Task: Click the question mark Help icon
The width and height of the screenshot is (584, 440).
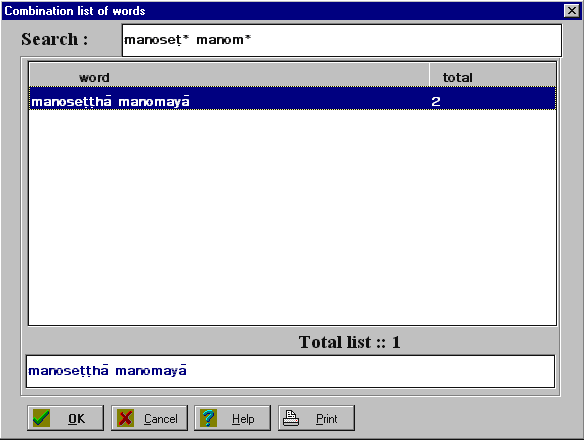Action: (x=209, y=418)
